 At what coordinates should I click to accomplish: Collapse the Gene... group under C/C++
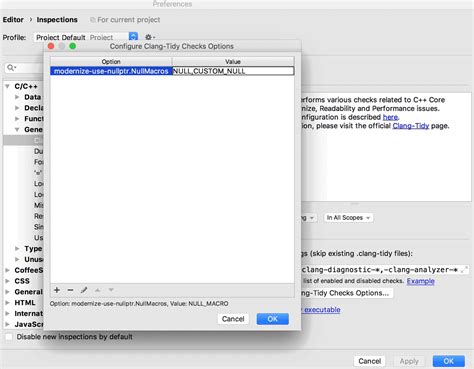17,129
